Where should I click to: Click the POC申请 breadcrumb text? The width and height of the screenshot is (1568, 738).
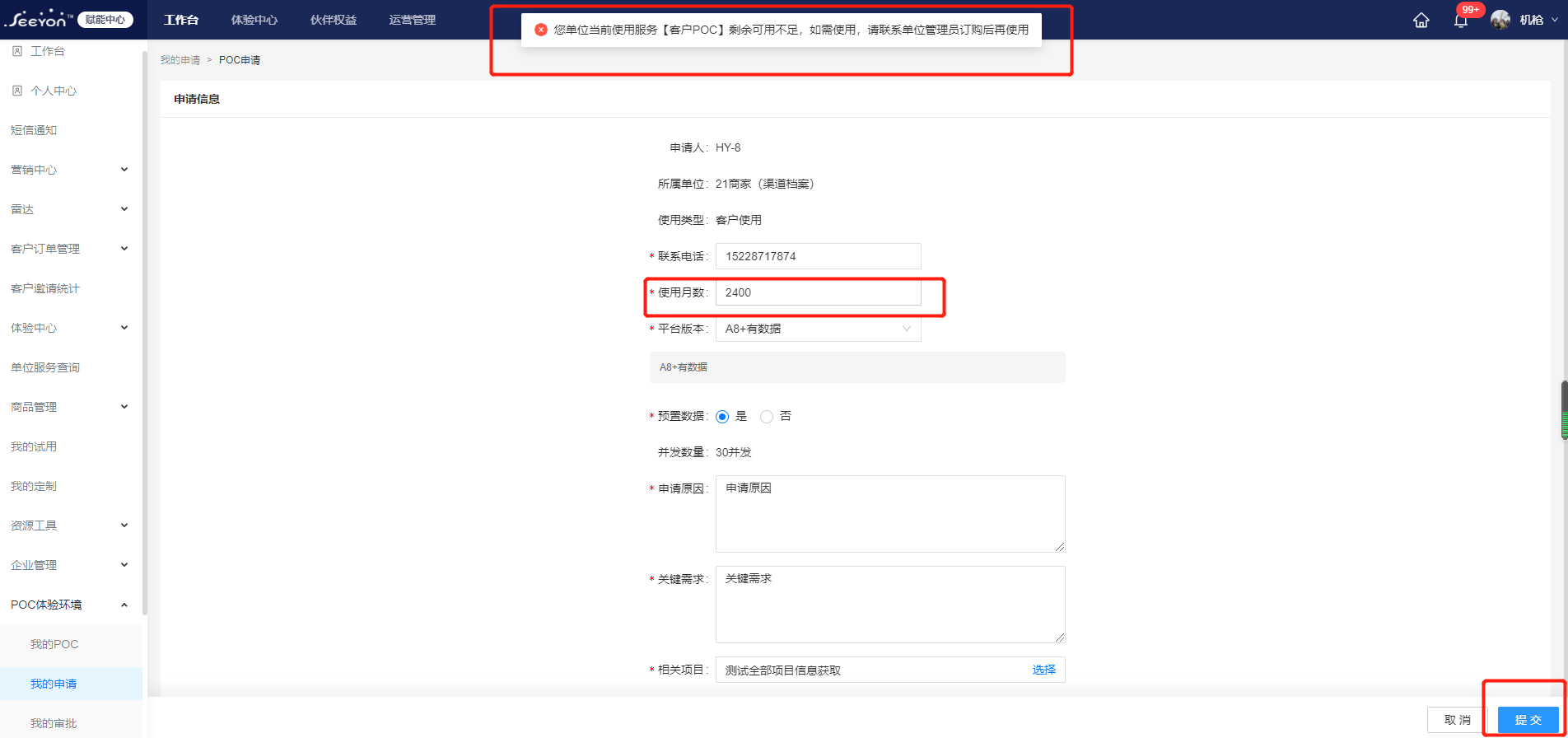coord(240,60)
